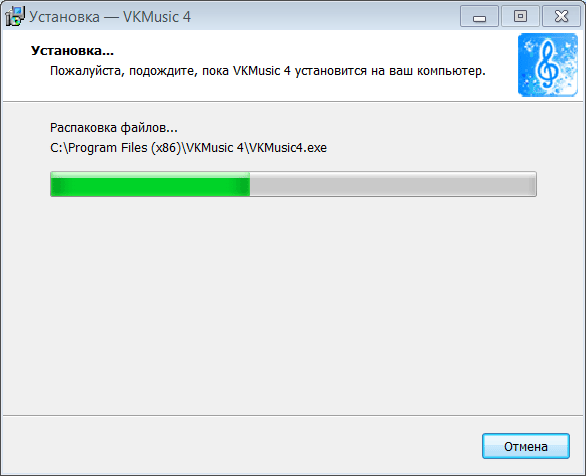Click the bold 'Установка...' heading

(x=72, y=50)
